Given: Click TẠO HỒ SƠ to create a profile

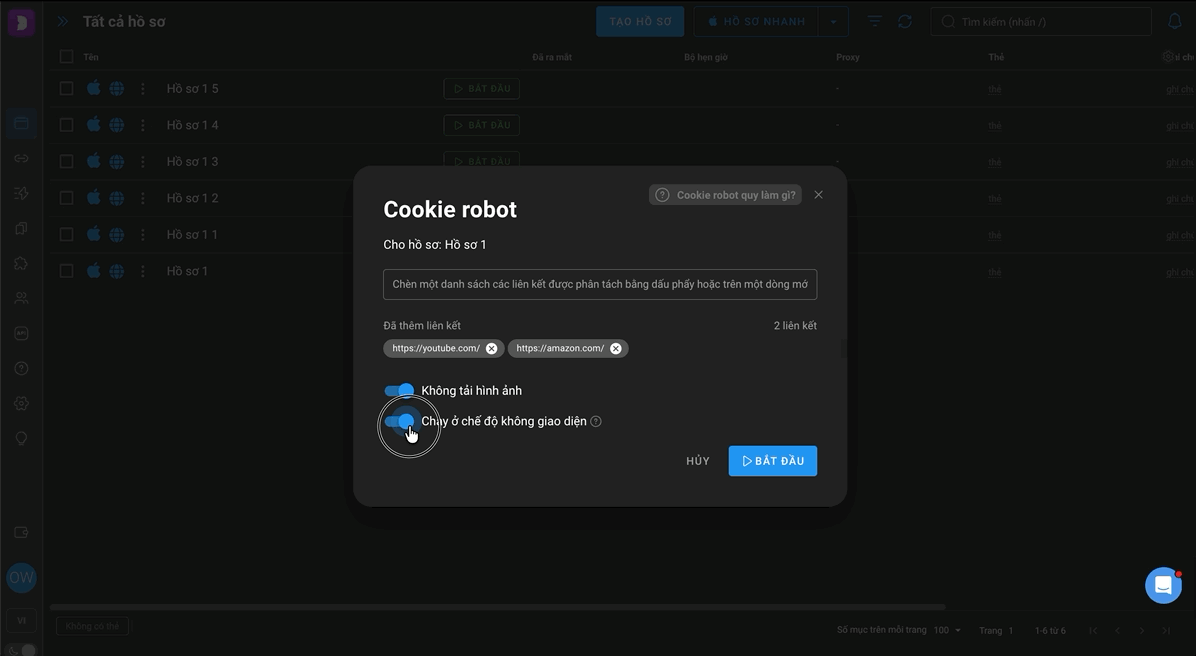Looking at the screenshot, I should [640, 21].
